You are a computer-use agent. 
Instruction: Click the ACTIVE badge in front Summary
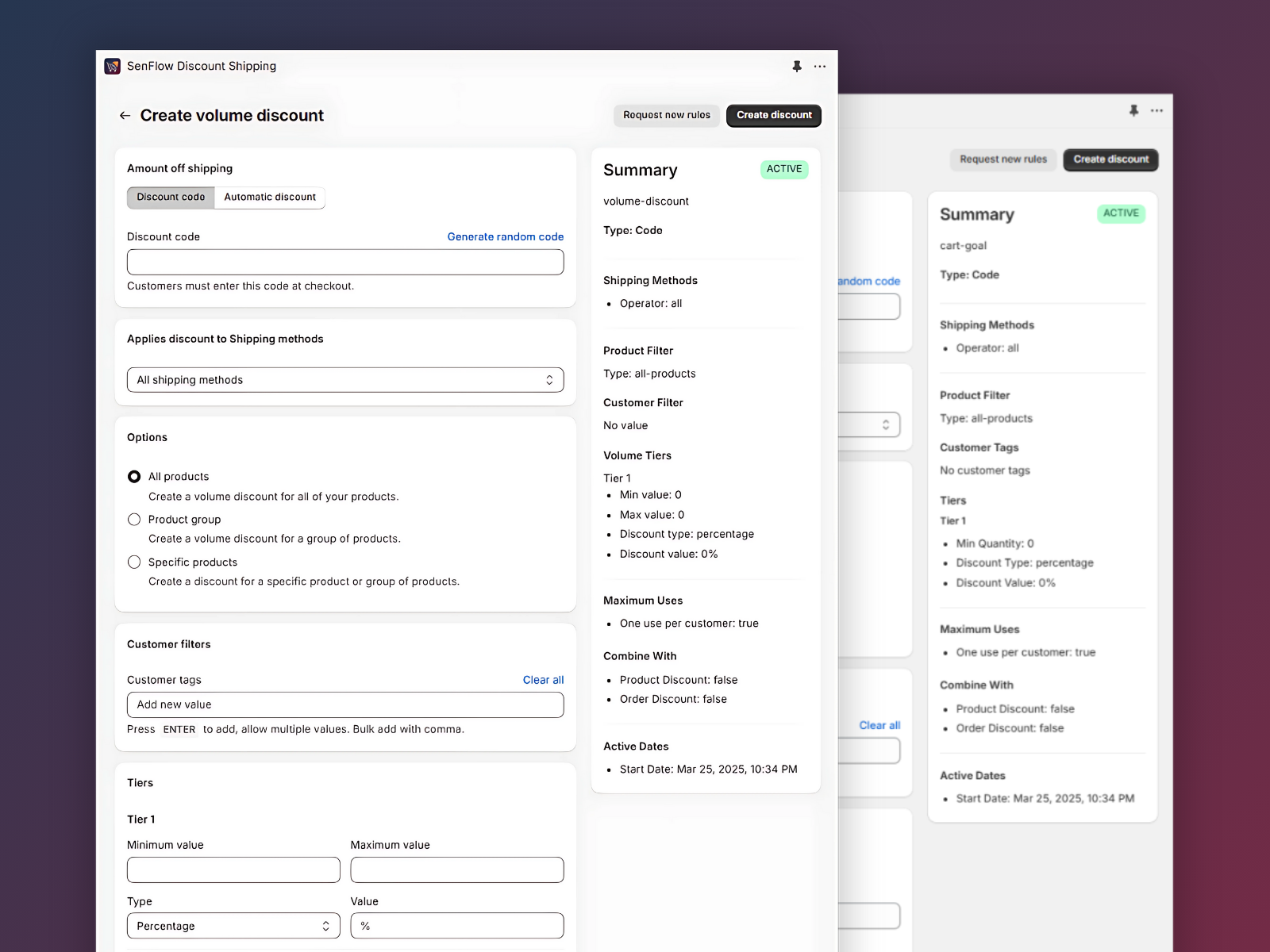784,169
